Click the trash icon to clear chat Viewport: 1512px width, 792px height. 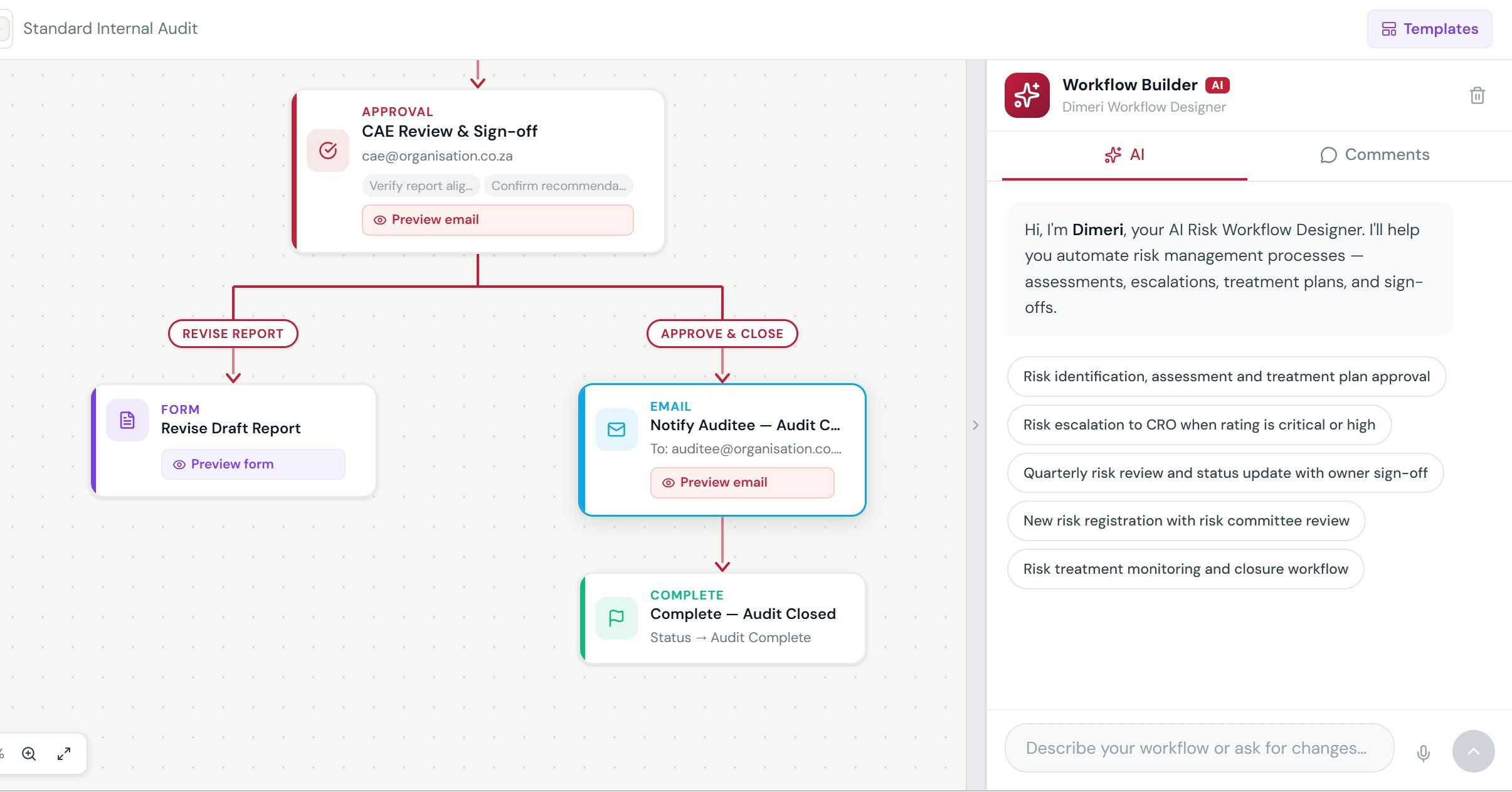tap(1477, 95)
